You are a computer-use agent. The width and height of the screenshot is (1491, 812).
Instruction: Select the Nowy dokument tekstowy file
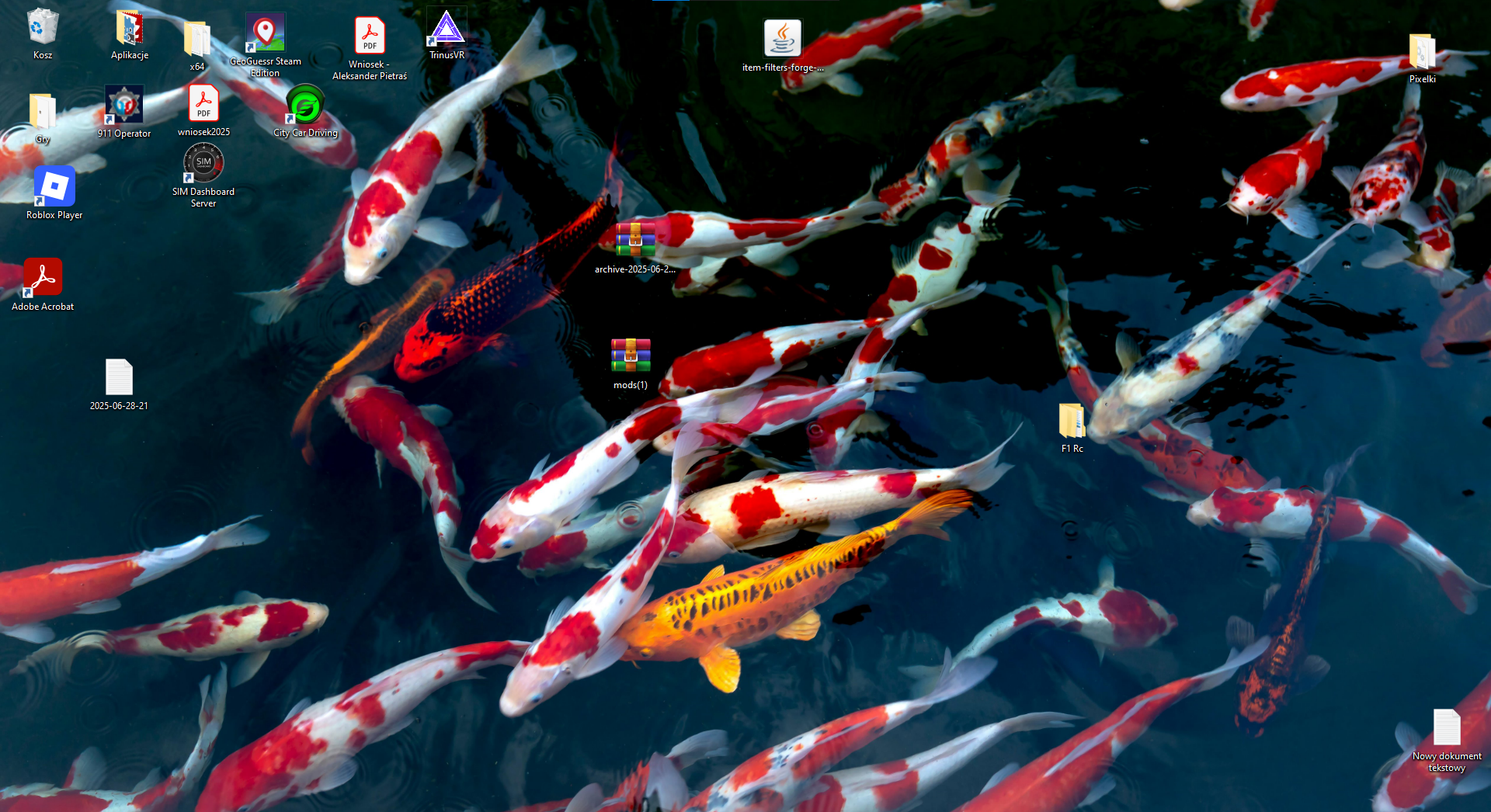1447,728
